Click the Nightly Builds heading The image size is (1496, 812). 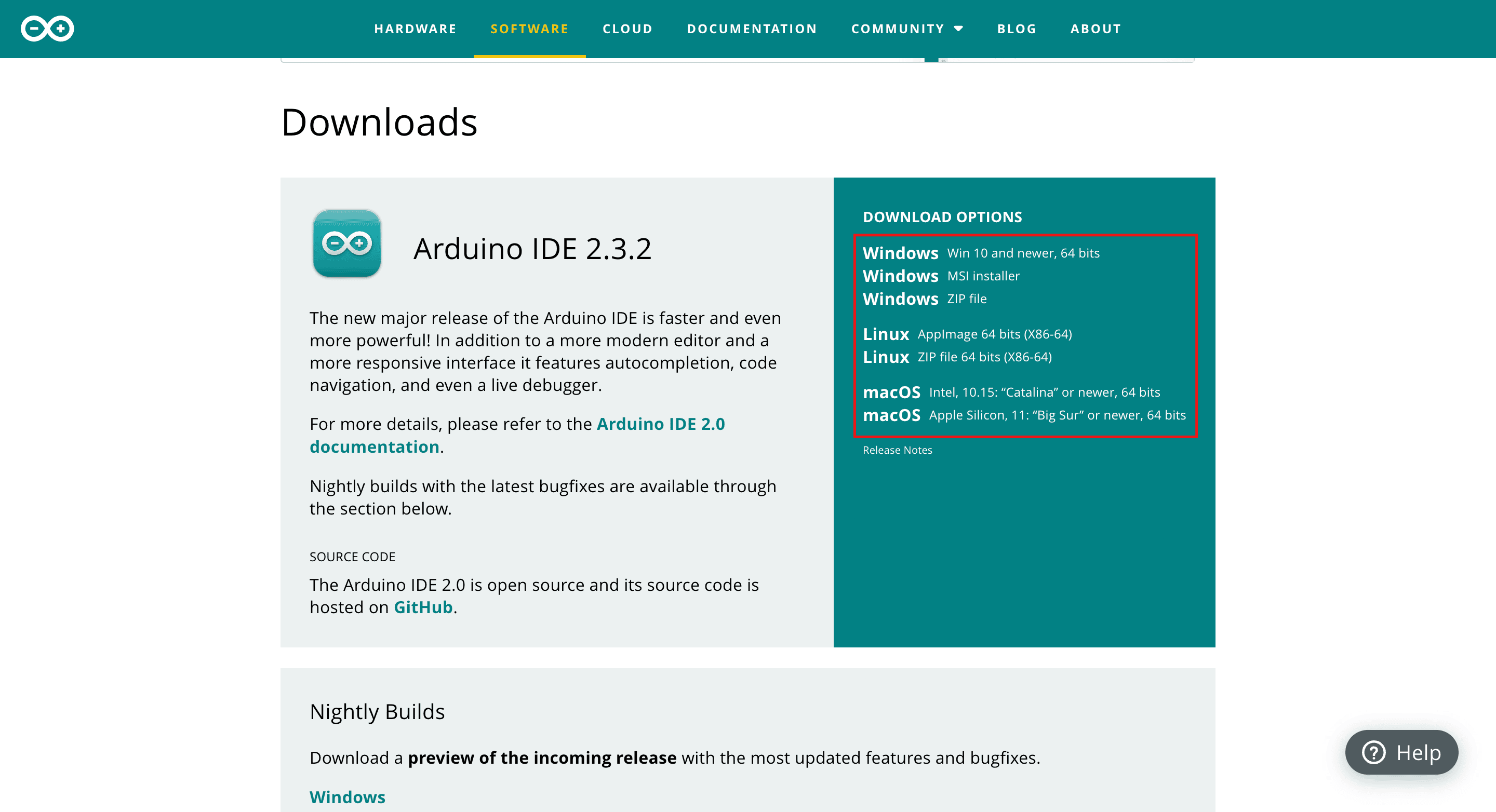377,712
